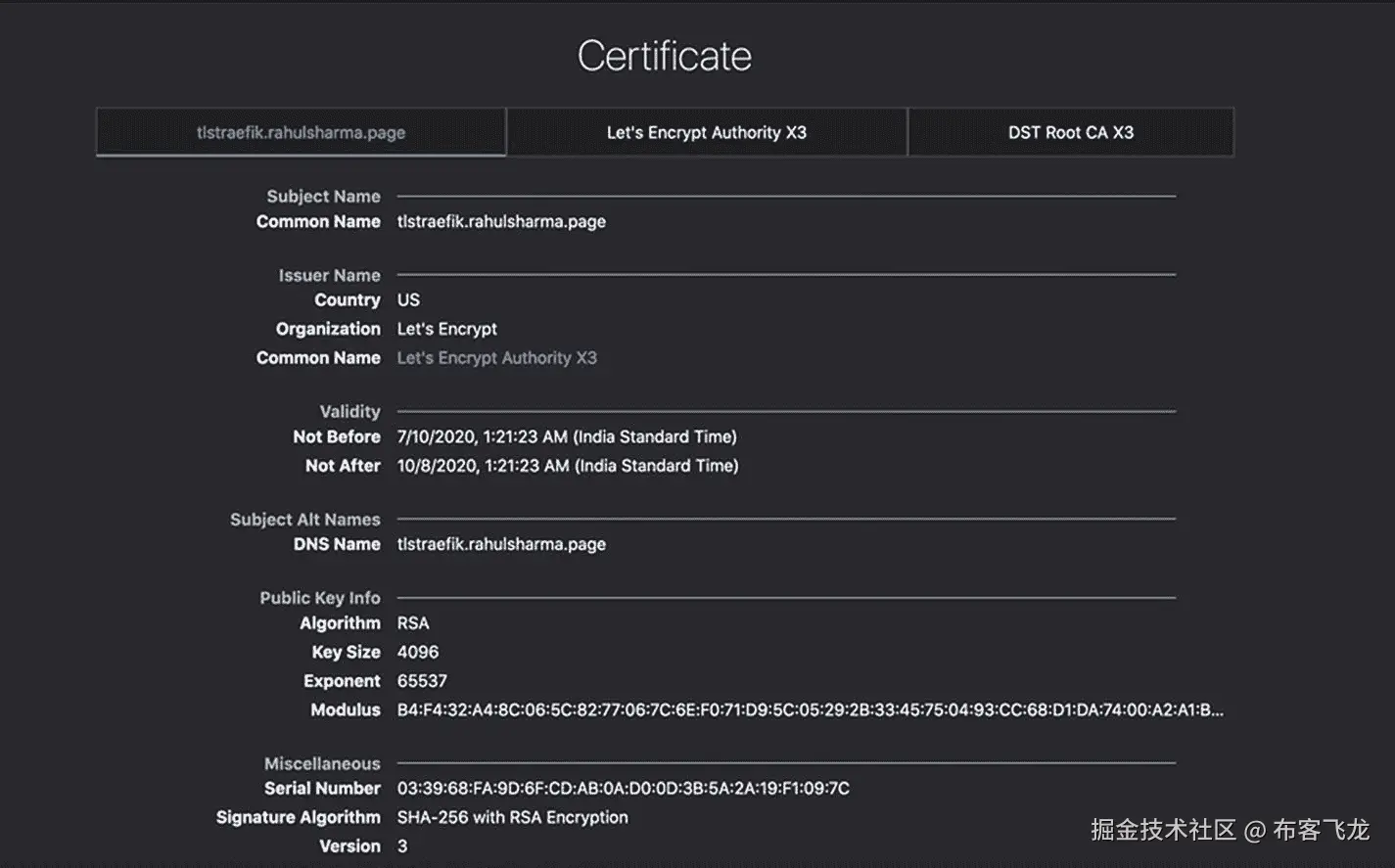Click the Serial Number hex value
The height and width of the screenshot is (868, 1395).
(x=623, y=789)
